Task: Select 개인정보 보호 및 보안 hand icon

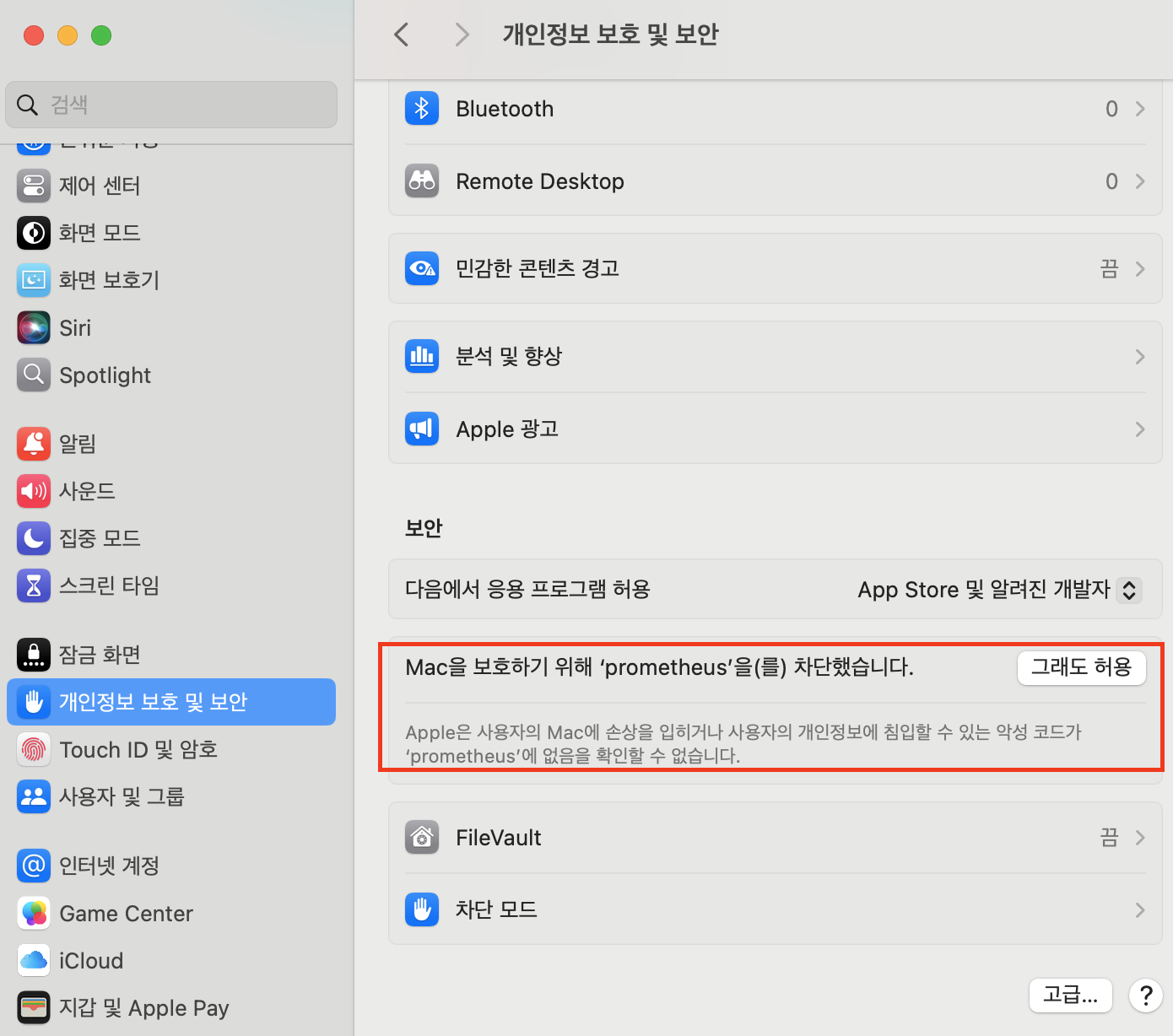Action: pyautogui.click(x=34, y=701)
